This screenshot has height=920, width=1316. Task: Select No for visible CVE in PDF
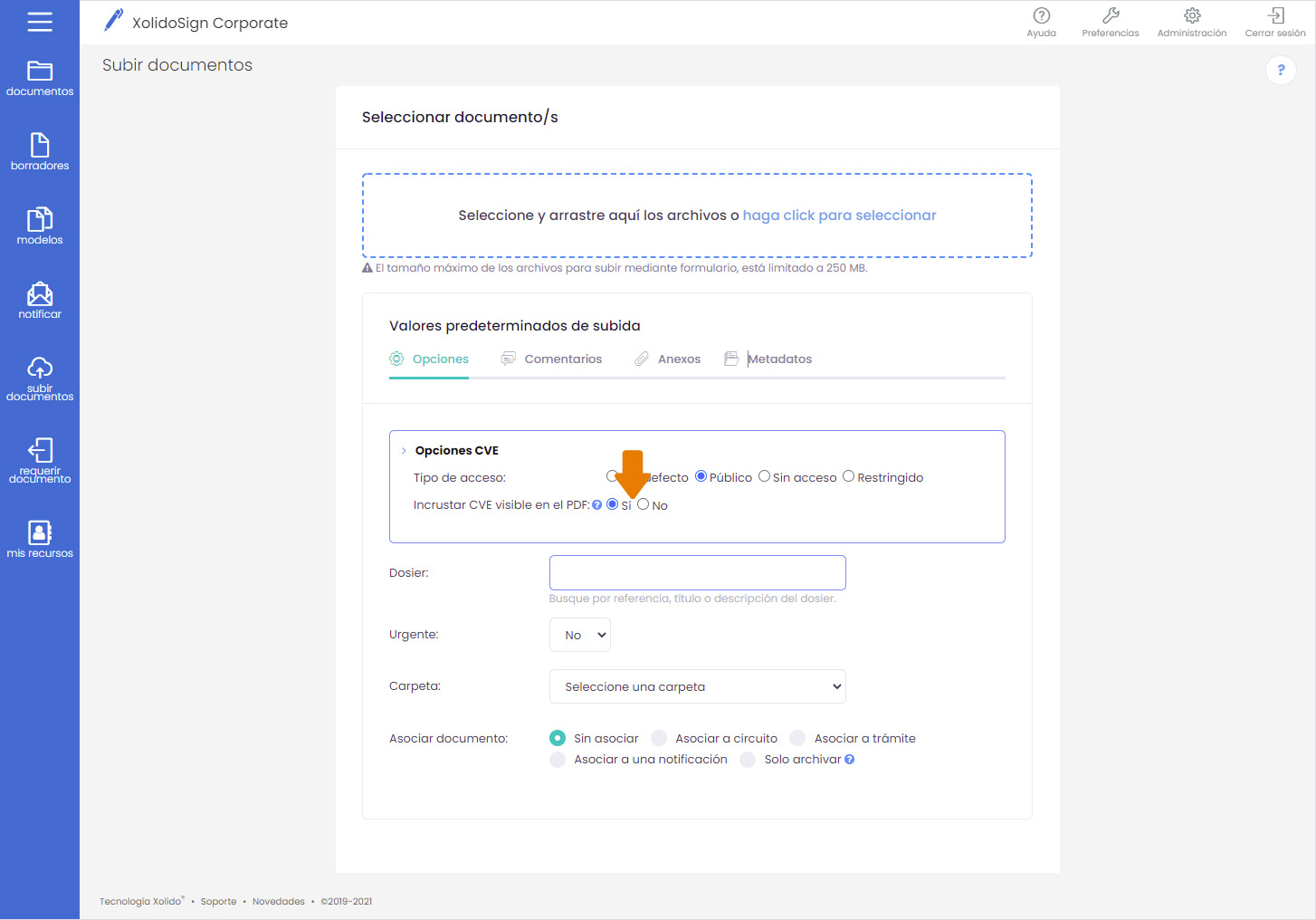pyautogui.click(x=643, y=504)
